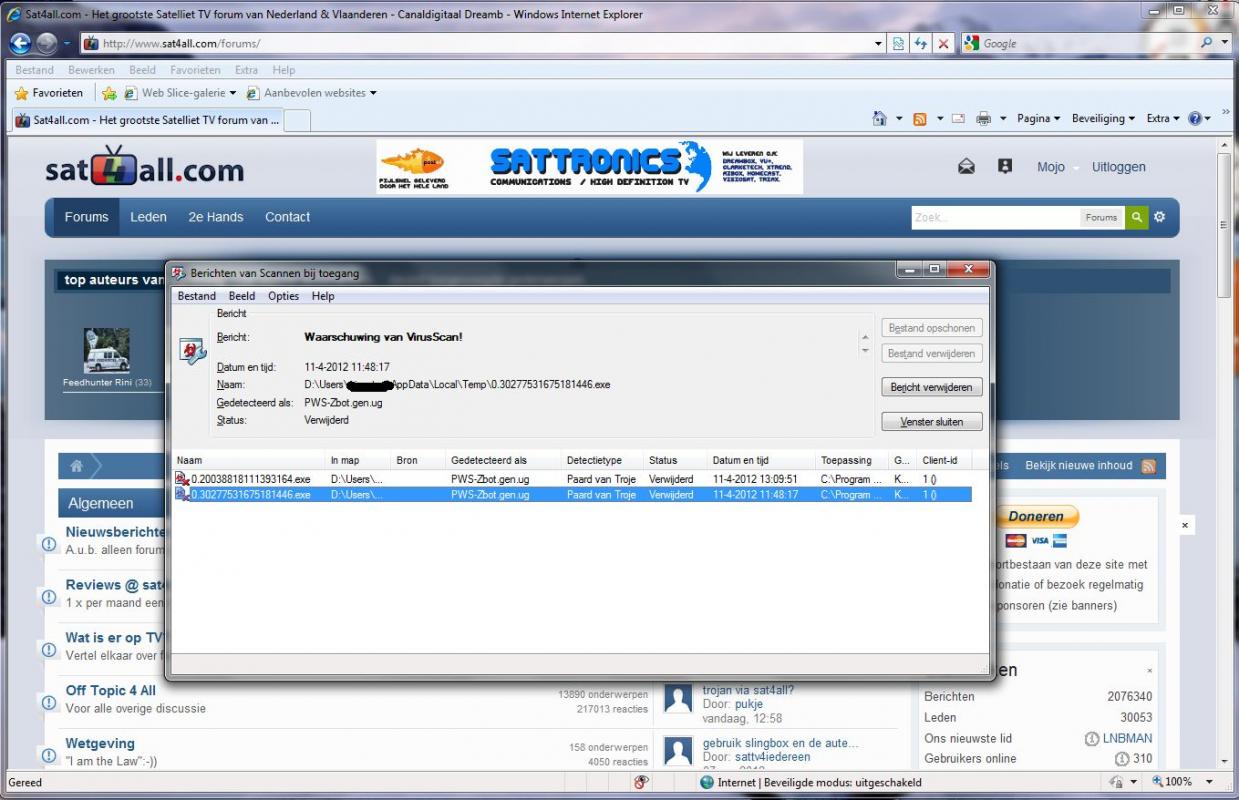The width and height of the screenshot is (1239, 800).
Task: Click the Home icon in the command bar
Action: click(x=879, y=118)
